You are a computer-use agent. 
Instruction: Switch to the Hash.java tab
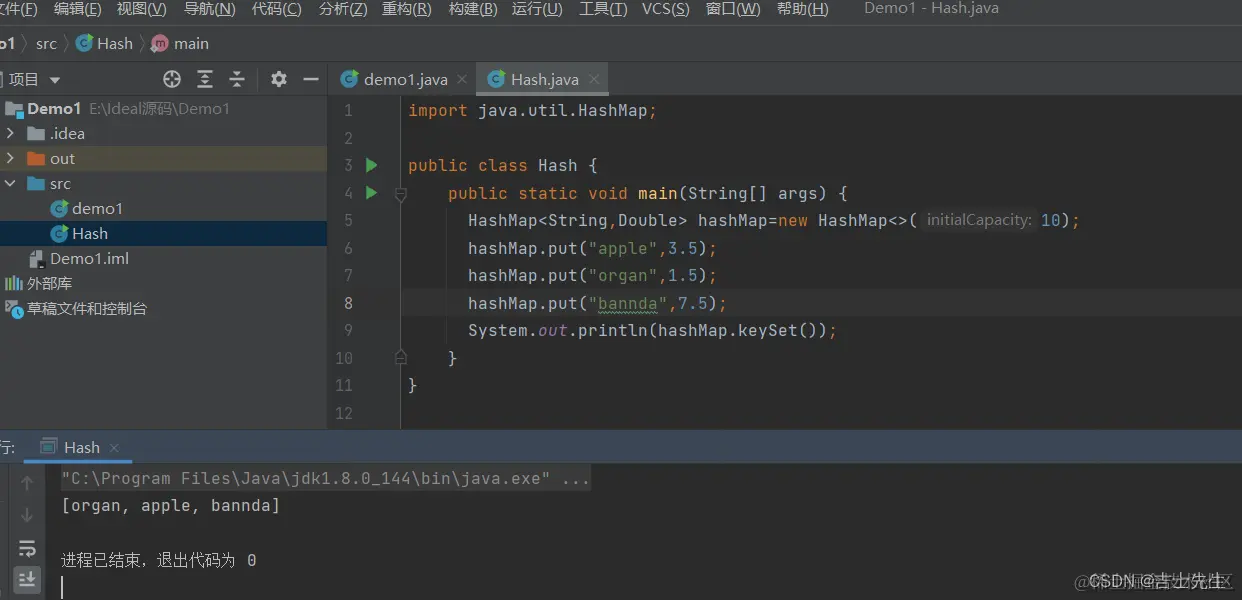pyautogui.click(x=543, y=79)
